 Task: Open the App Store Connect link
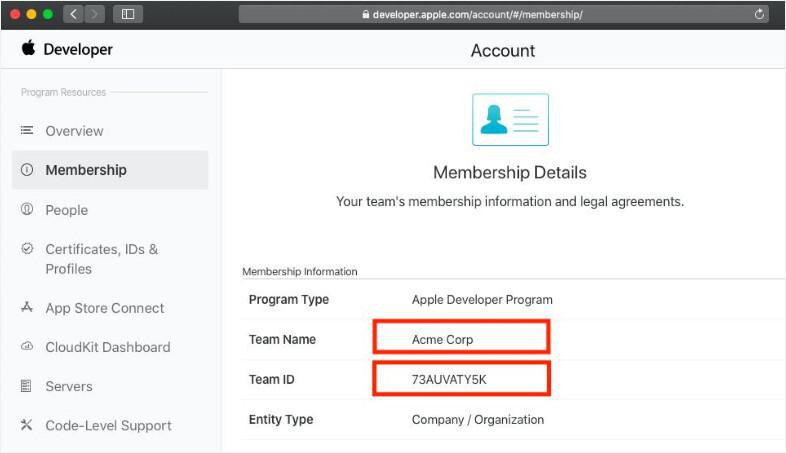pos(104,308)
